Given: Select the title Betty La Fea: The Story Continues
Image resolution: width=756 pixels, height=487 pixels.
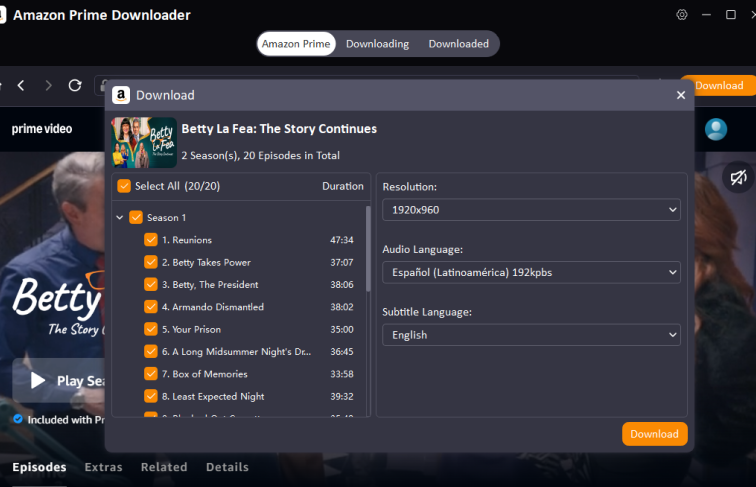Looking at the screenshot, I should coord(279,129).
